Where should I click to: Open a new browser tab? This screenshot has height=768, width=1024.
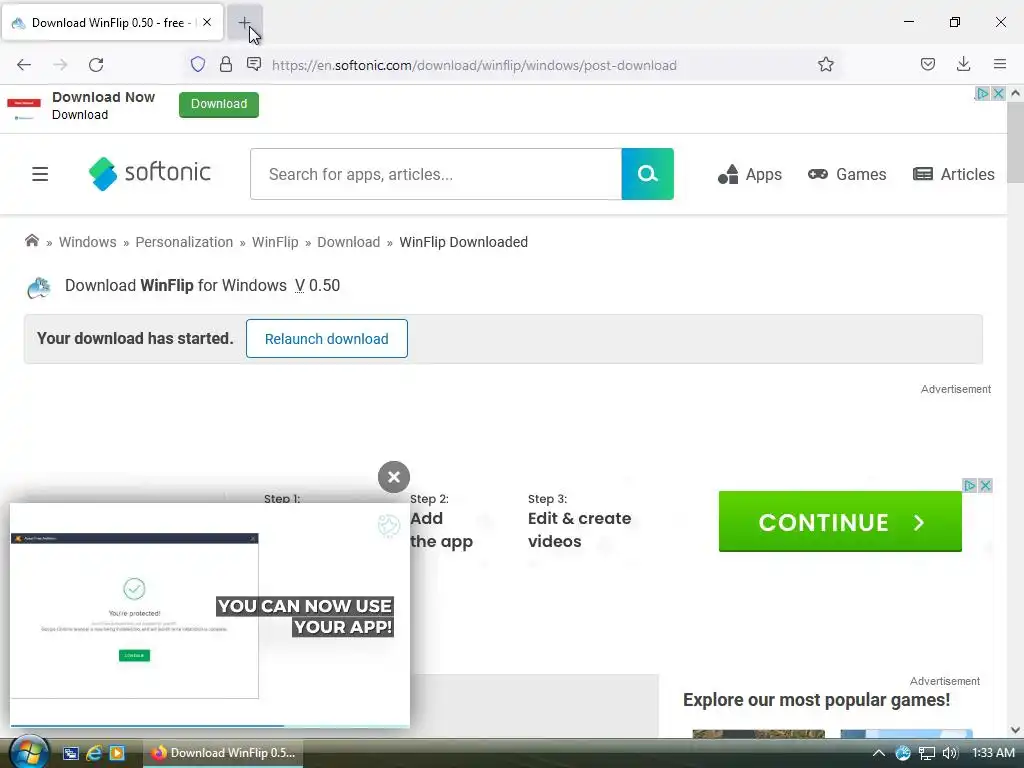(x=244, y=22)
